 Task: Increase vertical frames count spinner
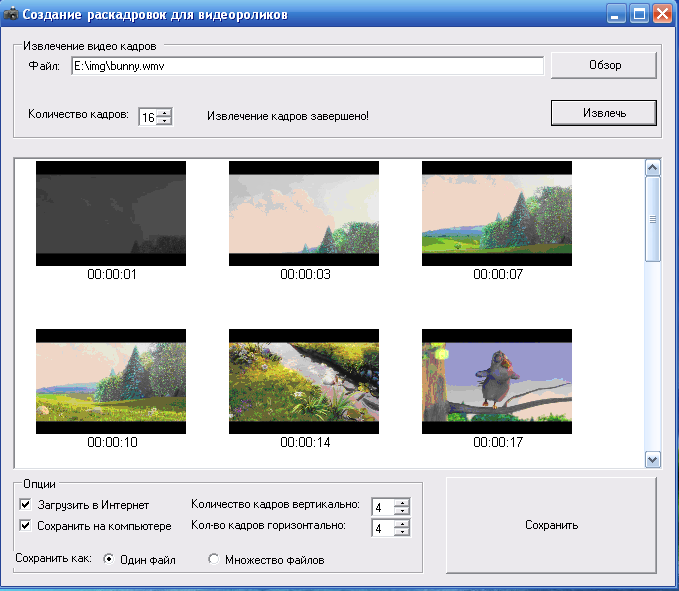tap(402, 503)
